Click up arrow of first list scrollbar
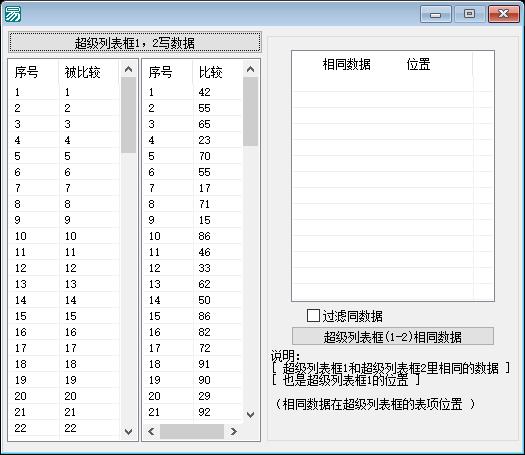525x455 pixels. pyautogui.click(x=128, y=69)
